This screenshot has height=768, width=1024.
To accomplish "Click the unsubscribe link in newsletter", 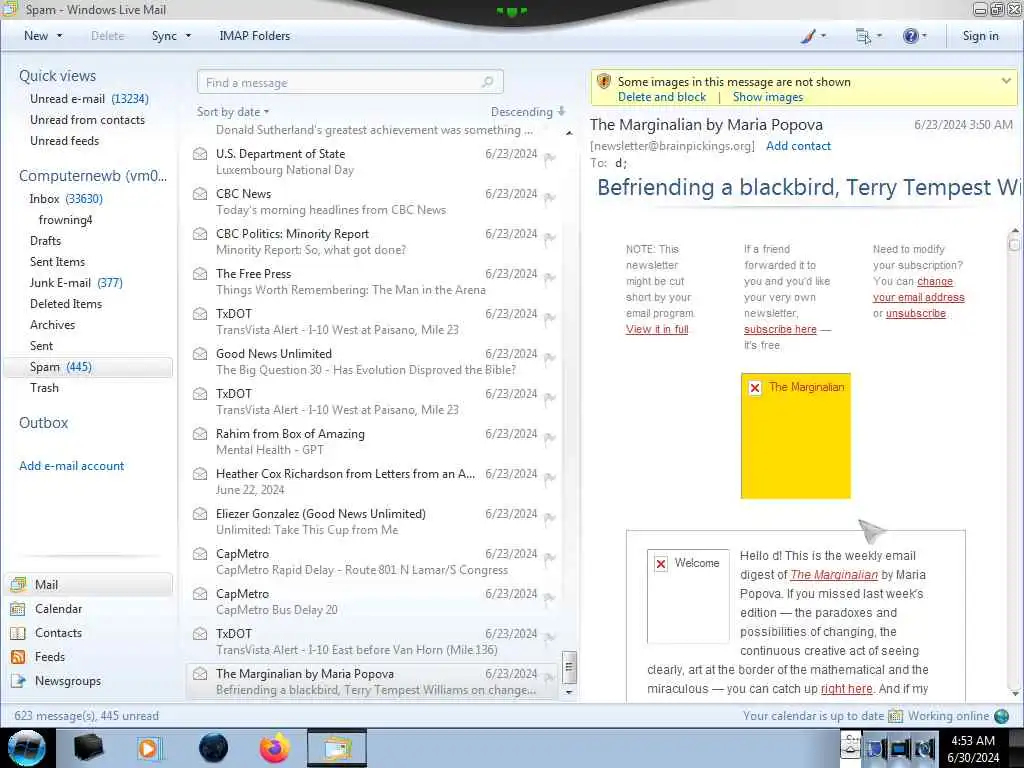I will pos(916,313).
